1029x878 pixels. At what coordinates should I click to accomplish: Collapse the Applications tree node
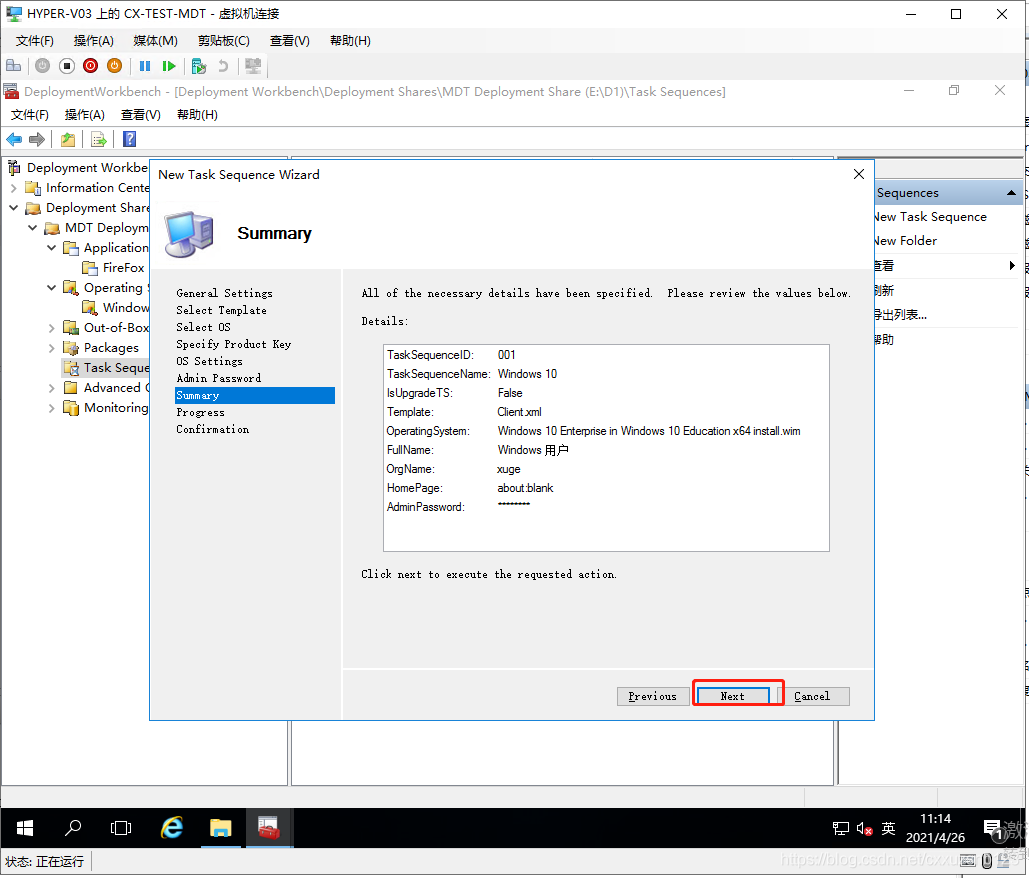[x=52, y=248]
